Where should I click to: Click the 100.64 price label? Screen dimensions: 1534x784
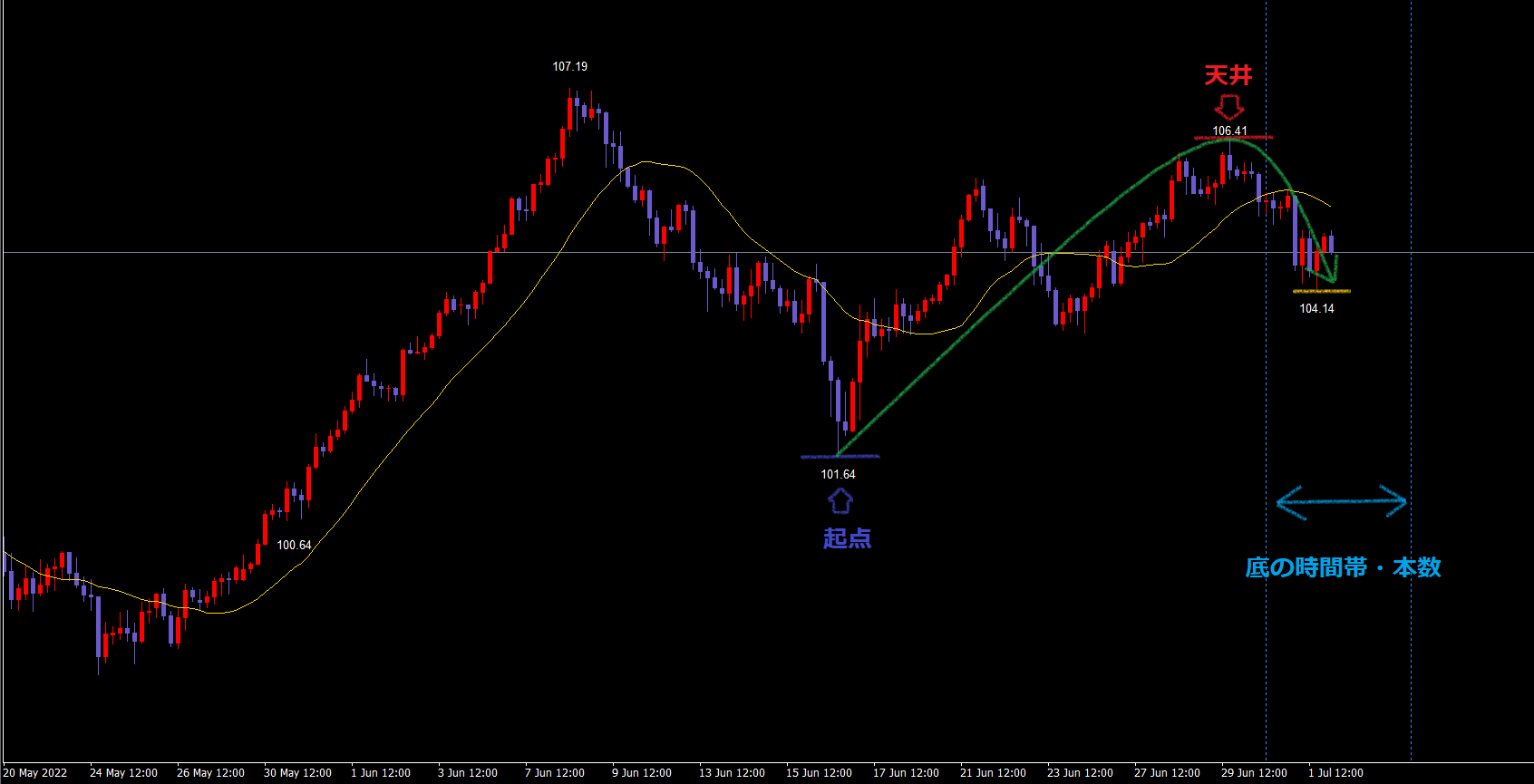[294, 545]
